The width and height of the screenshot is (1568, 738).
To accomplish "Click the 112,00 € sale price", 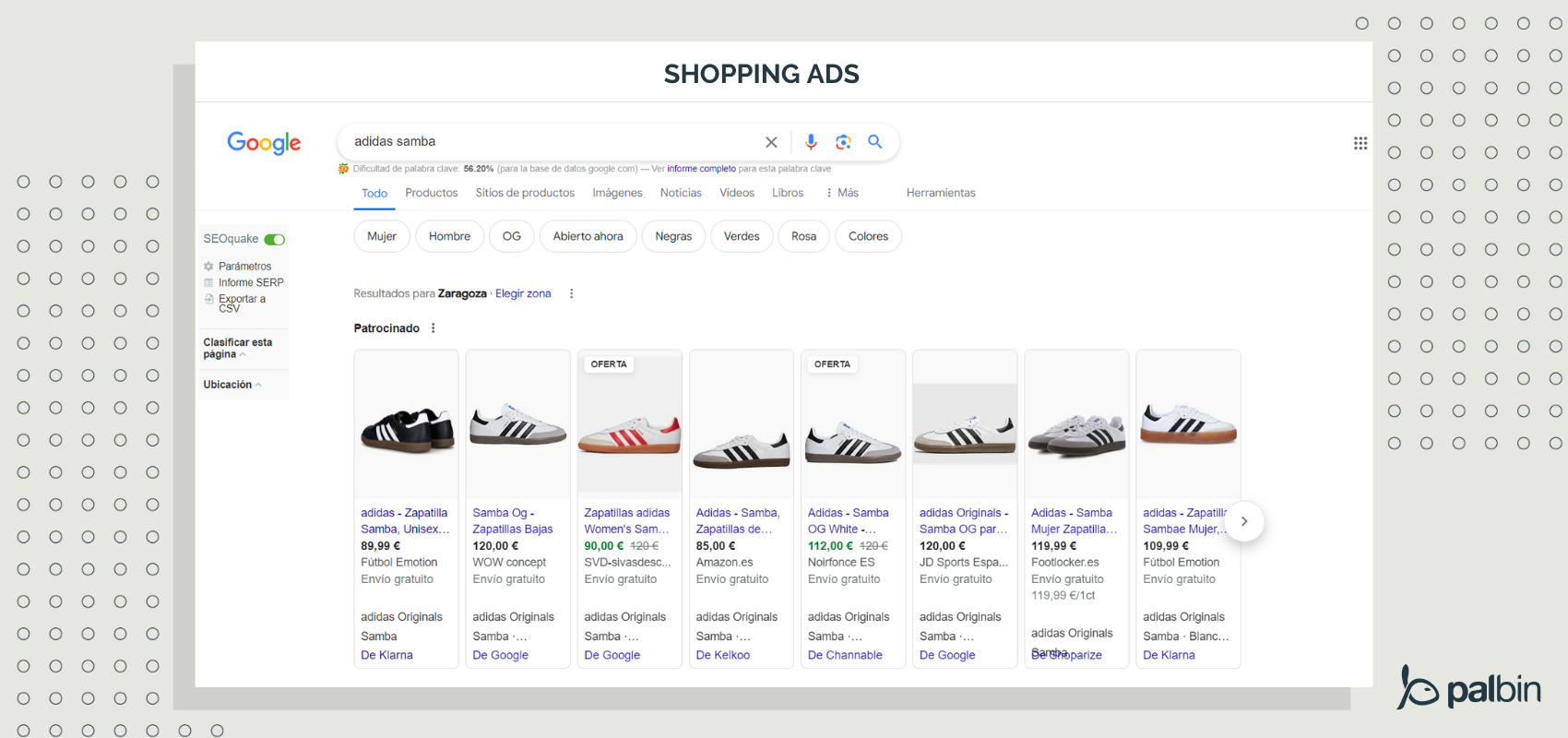I will 830,546.
